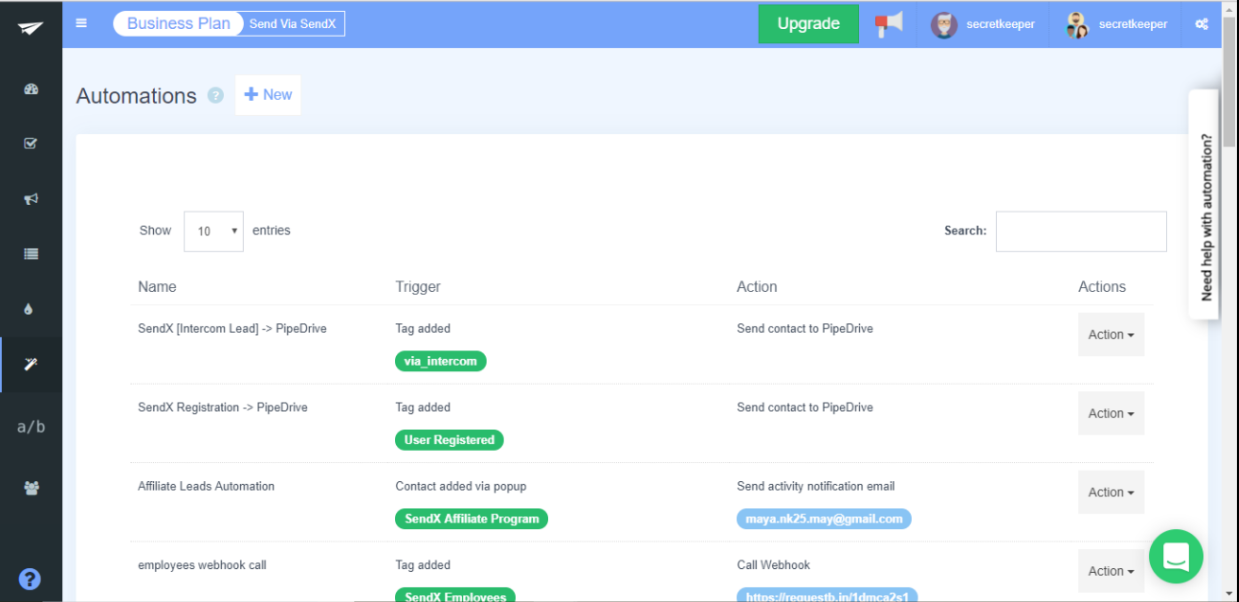Click the Business Plan badge
The height and width of the screenshot is (602, 1239).
178,24
